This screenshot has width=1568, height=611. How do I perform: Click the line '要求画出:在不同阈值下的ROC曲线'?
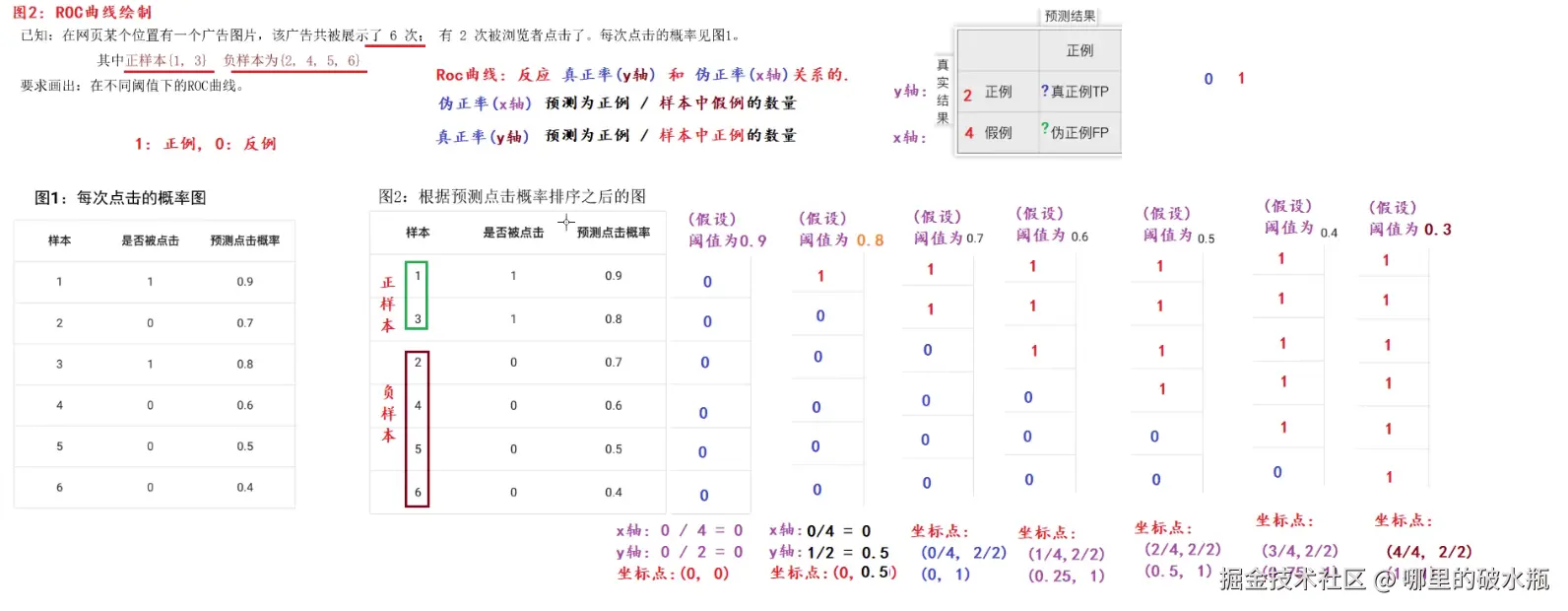(x=132, y=86)
